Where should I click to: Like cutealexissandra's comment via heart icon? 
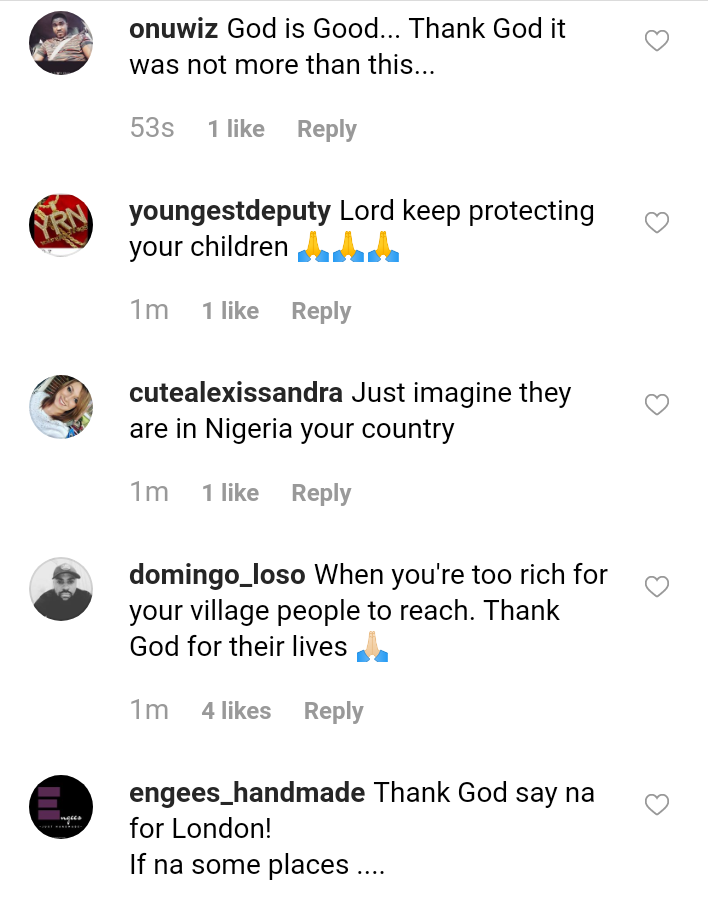pyautogui.click(x=656, y=405)
